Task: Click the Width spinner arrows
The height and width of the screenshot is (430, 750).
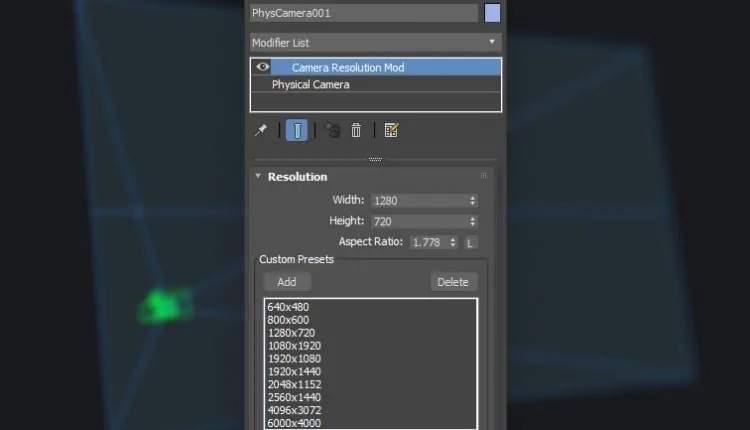Action: pyautogui.click(x=472, y=200)
